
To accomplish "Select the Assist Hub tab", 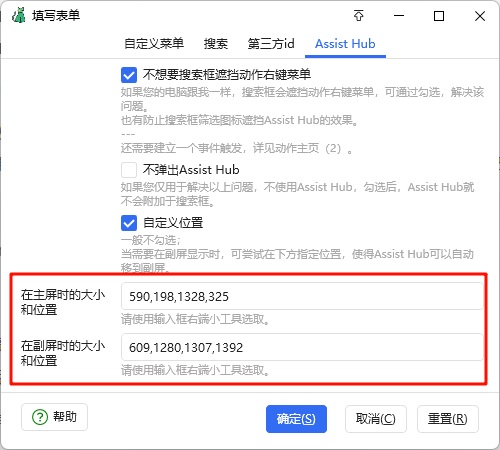I will pyautogui.click(x=345, y=44).
